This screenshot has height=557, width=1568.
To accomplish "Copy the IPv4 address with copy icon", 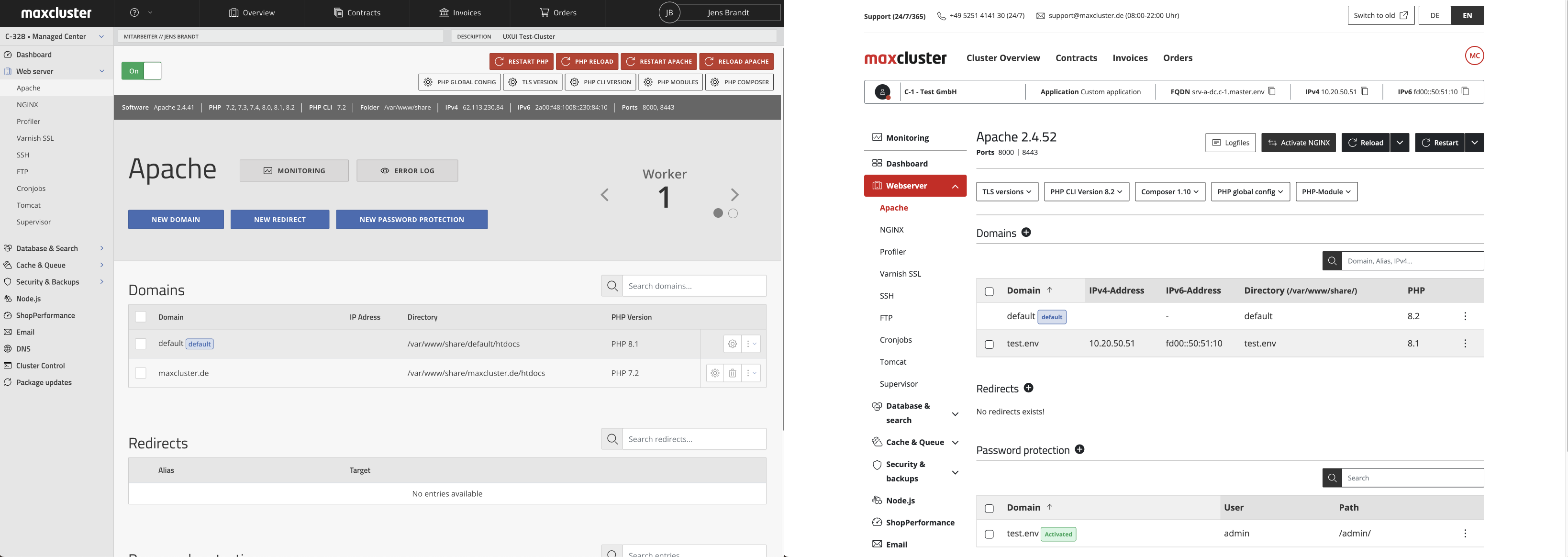I will click(1365, 91).
